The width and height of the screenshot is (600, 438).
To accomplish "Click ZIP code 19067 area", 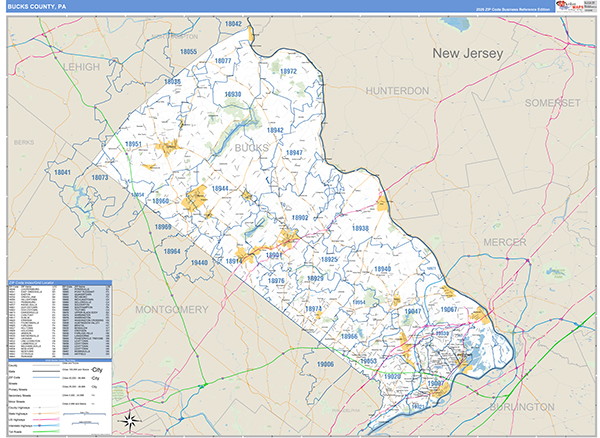I will [449, 310].
